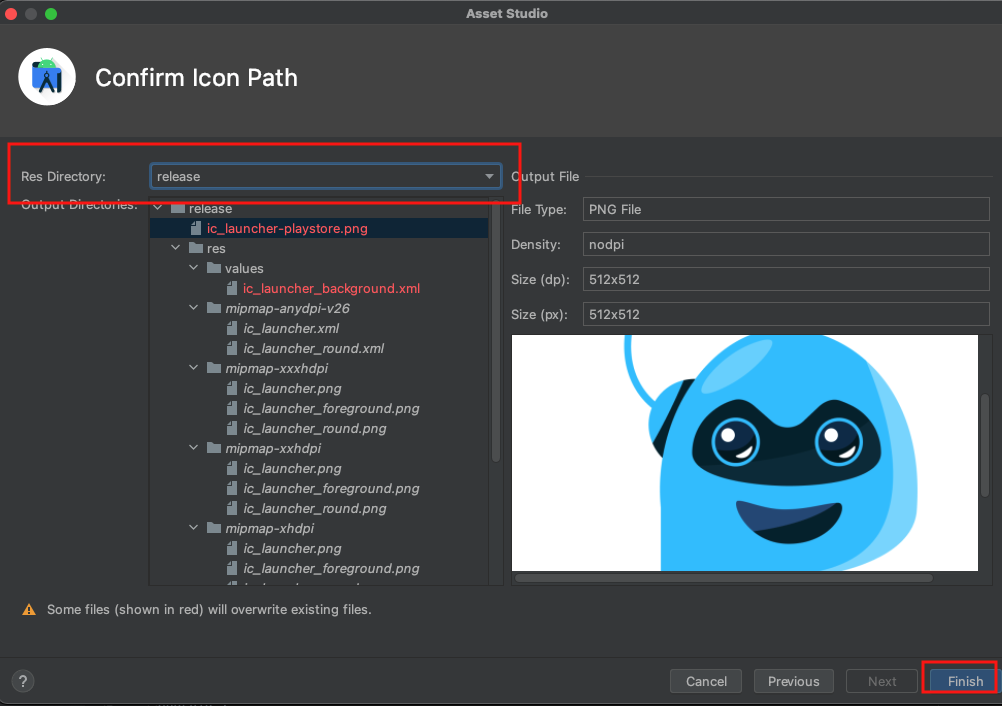This screenshot has height=706, width=1002.
Task: Click the robot icon preview image
Action: [744, 452]
